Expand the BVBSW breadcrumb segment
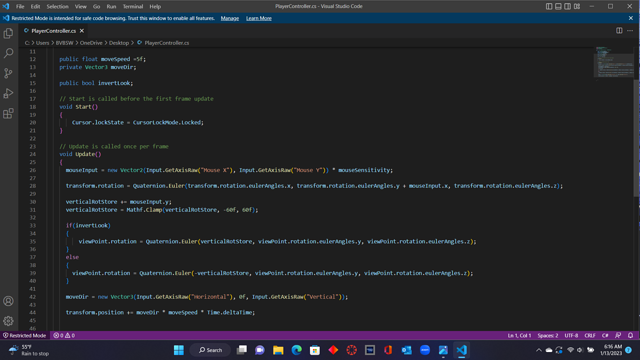The width and height of the screenshot is (640, 360). point(64,43)
